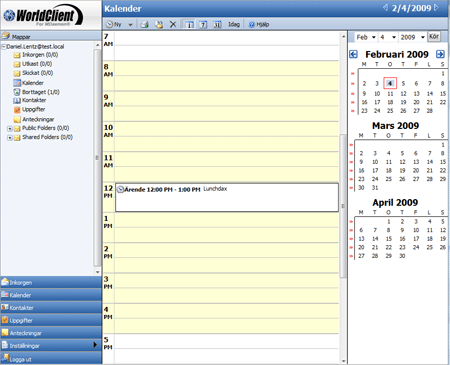The height and width of the screenshot is (365, 450).
Task: Select 30 in April 2009 calendar
Action: tap(402, 256)
